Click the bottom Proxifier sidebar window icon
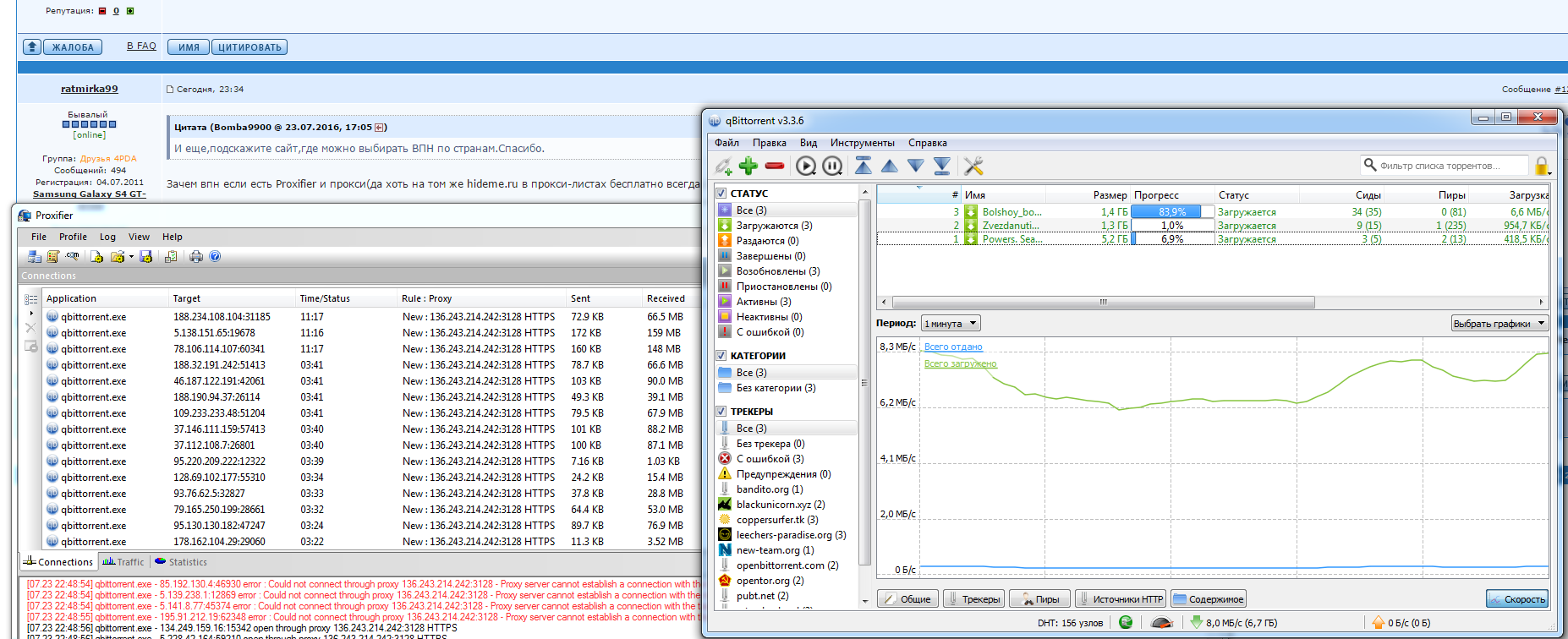Screen dimensions: 1568x639 coord(31,347)
